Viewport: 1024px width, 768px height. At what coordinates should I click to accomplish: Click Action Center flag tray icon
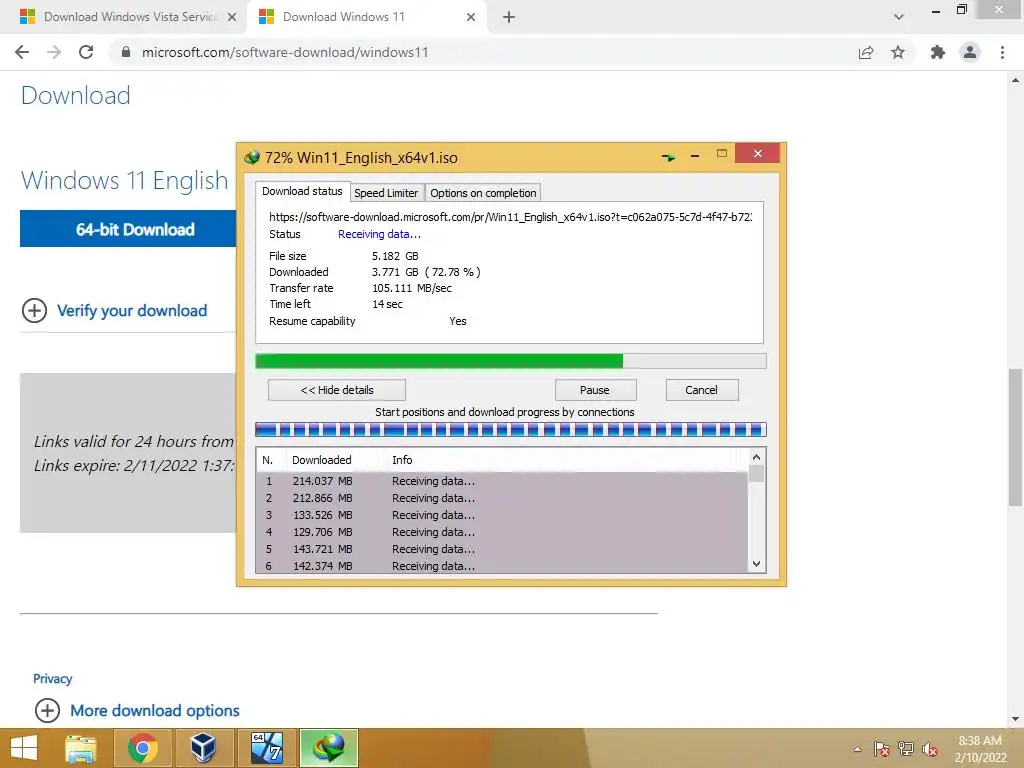point(881,749)
